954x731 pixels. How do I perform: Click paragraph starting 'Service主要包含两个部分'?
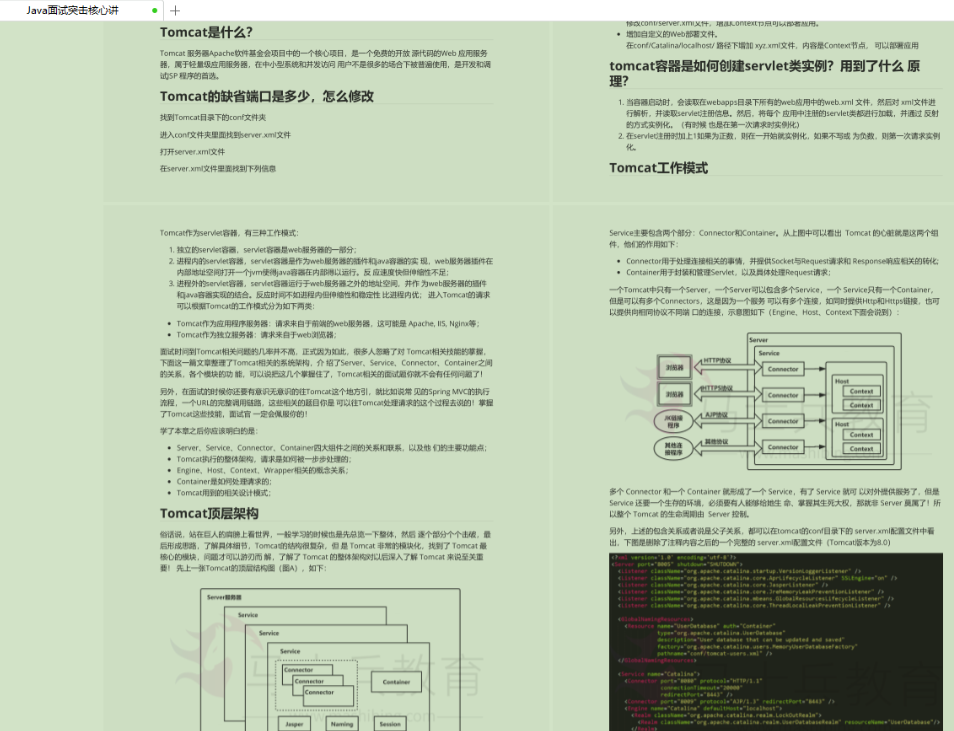pos(774,239)
